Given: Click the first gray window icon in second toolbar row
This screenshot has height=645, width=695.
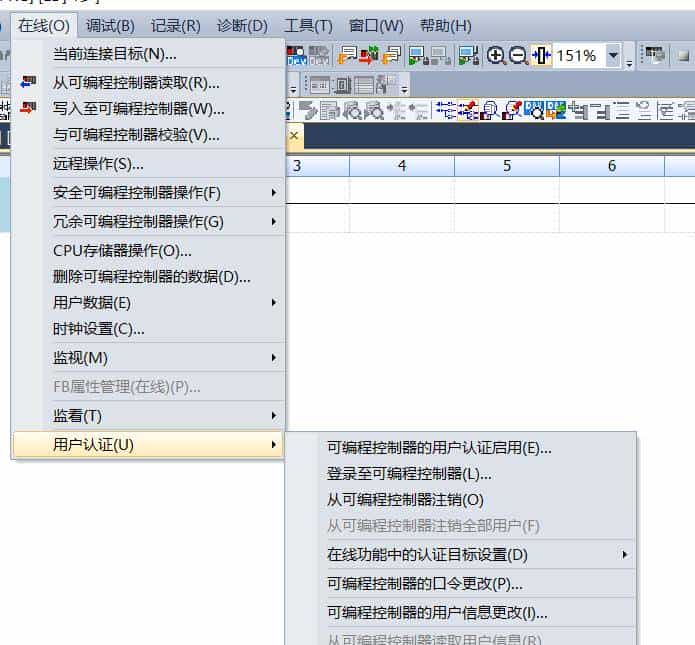Looking at the screenshot, I should 320,85.
